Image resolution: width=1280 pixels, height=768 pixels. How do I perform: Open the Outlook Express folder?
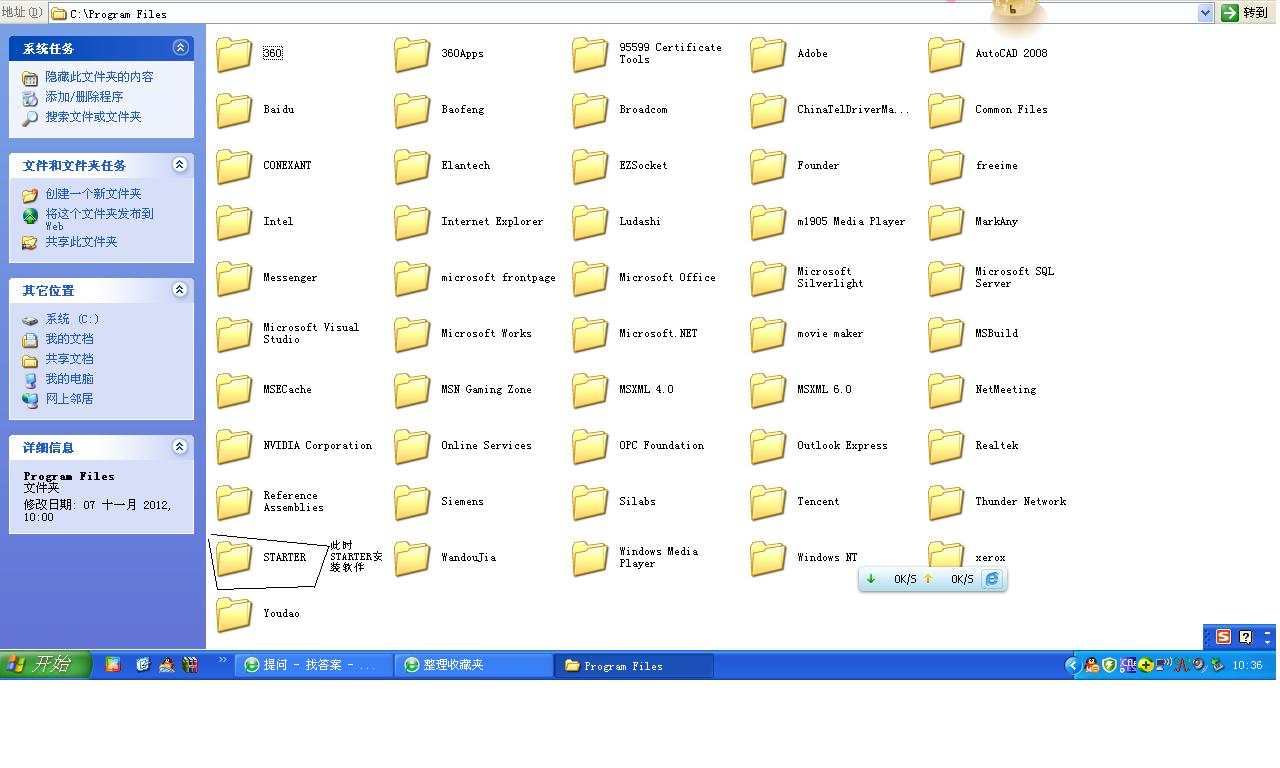819,446
